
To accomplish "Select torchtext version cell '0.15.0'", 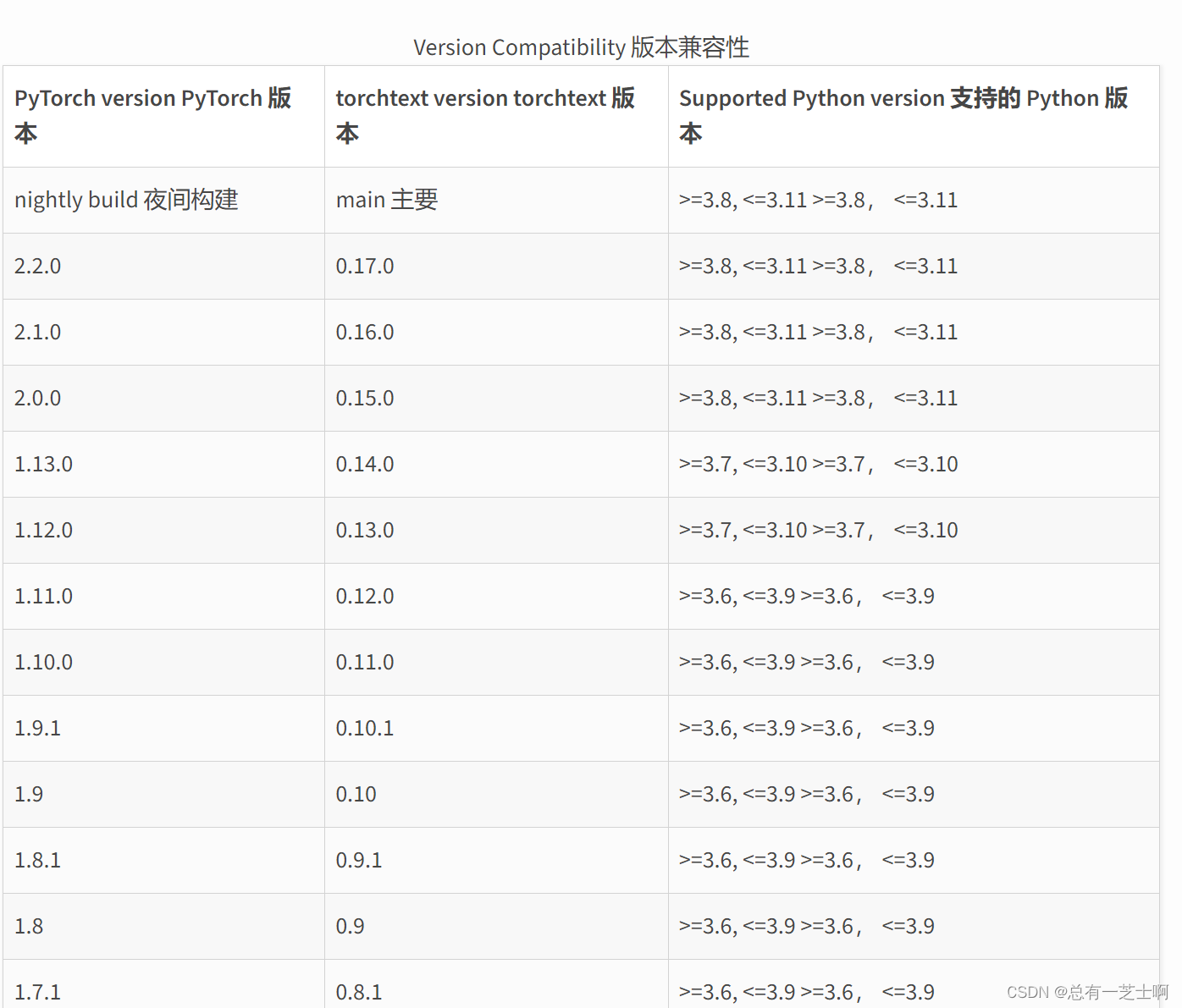I will click(x=496, y=399).
